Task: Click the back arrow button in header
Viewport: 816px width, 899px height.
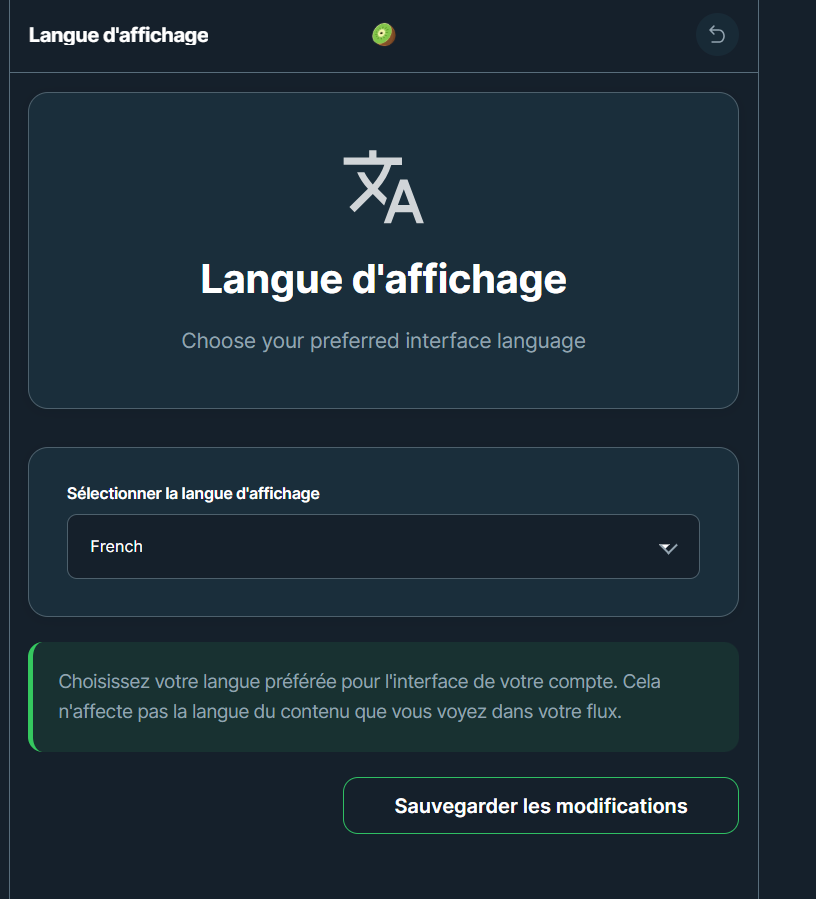Action: click(717, 35)
